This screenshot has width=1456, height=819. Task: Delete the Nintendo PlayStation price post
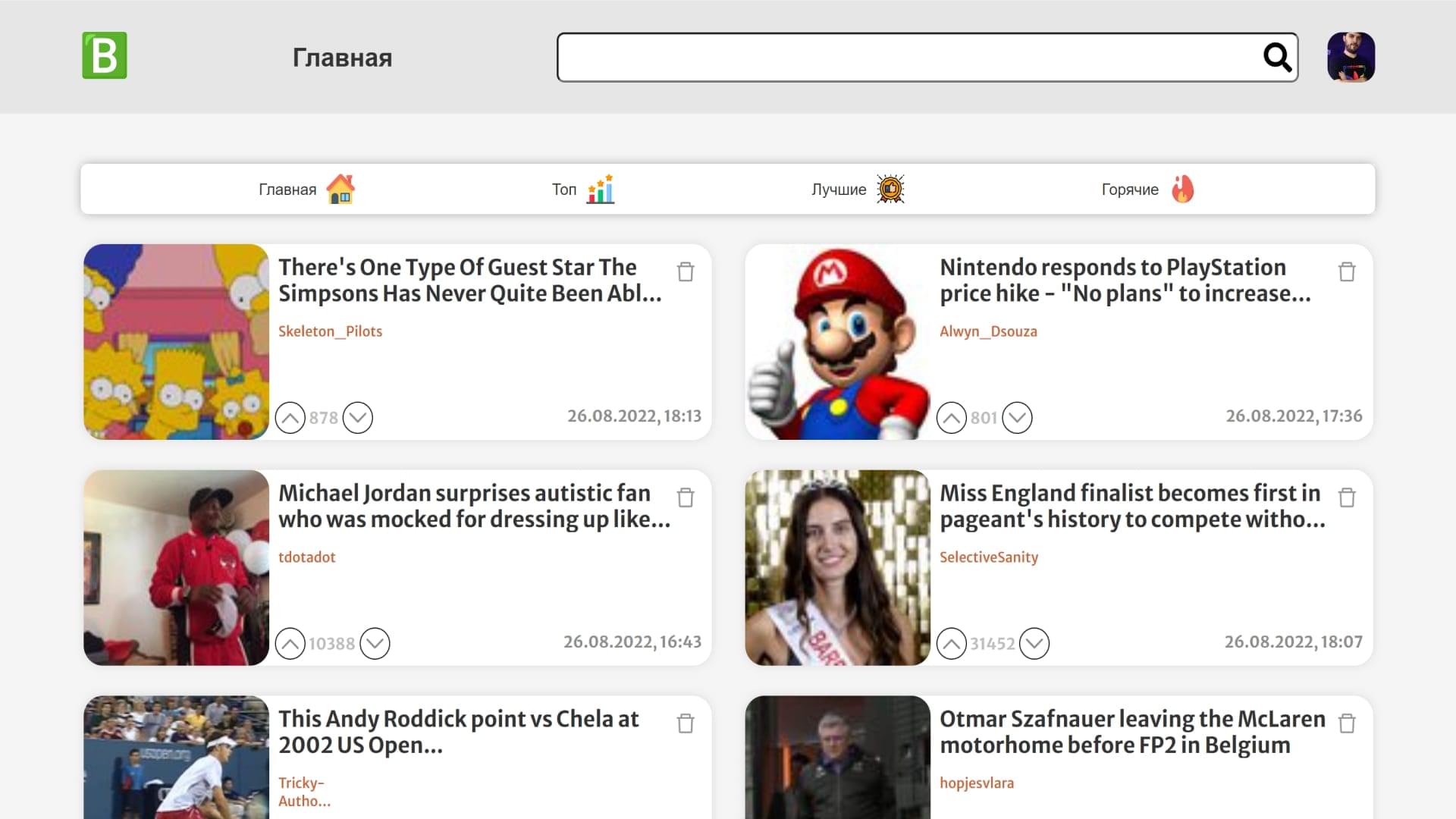pyautogui.click(x=1347, y=271)
